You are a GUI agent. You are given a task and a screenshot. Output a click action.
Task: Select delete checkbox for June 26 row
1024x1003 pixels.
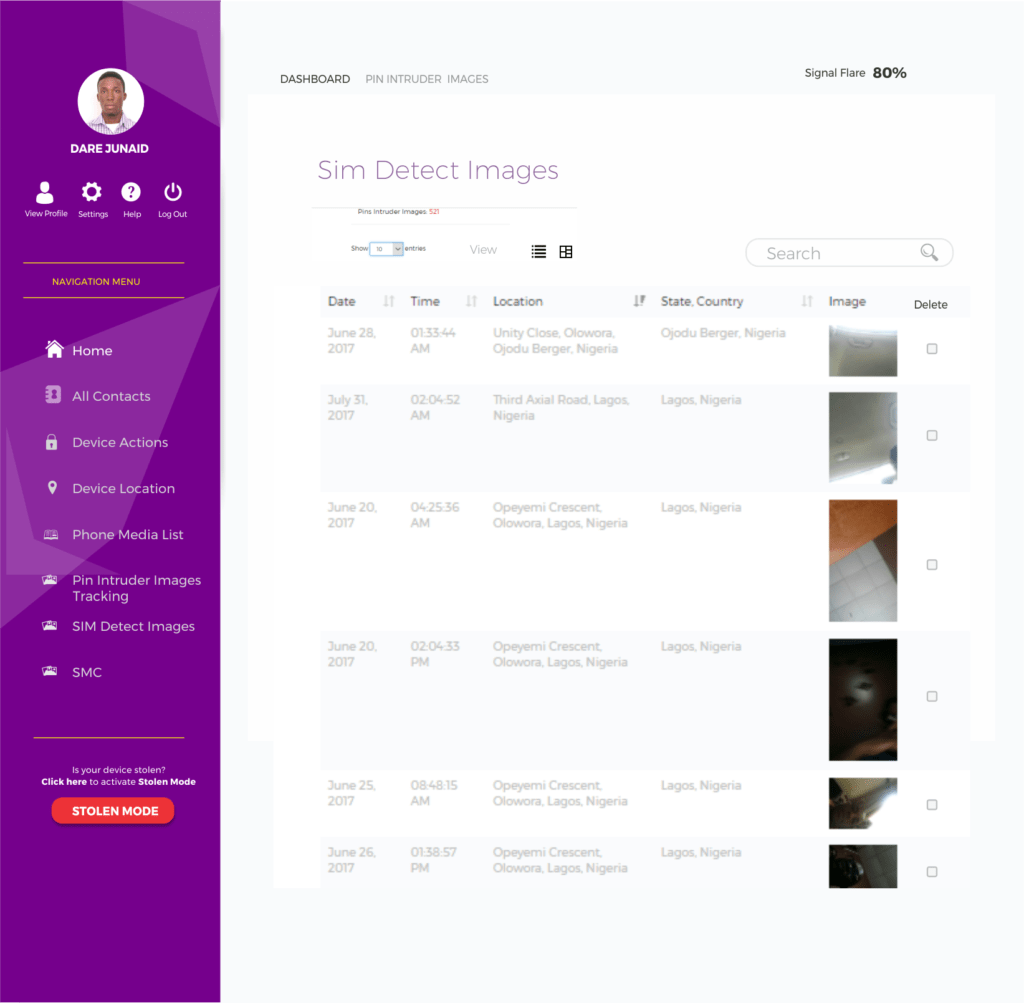click(932, 872)
